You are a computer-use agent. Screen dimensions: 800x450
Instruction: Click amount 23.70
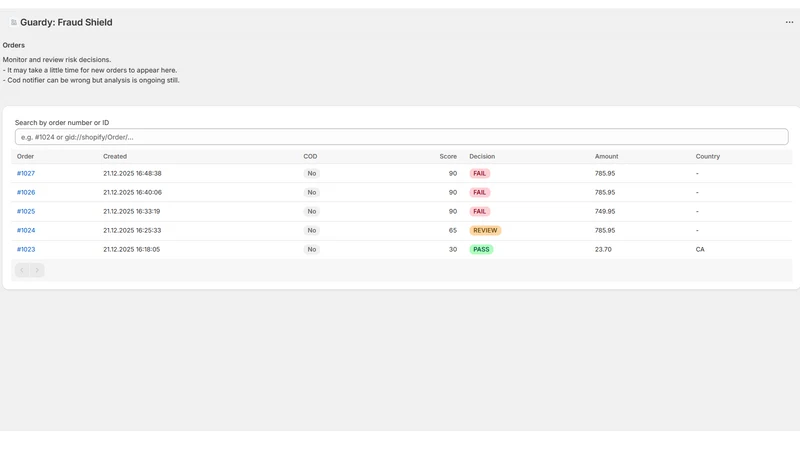click(x=603, y=249)
